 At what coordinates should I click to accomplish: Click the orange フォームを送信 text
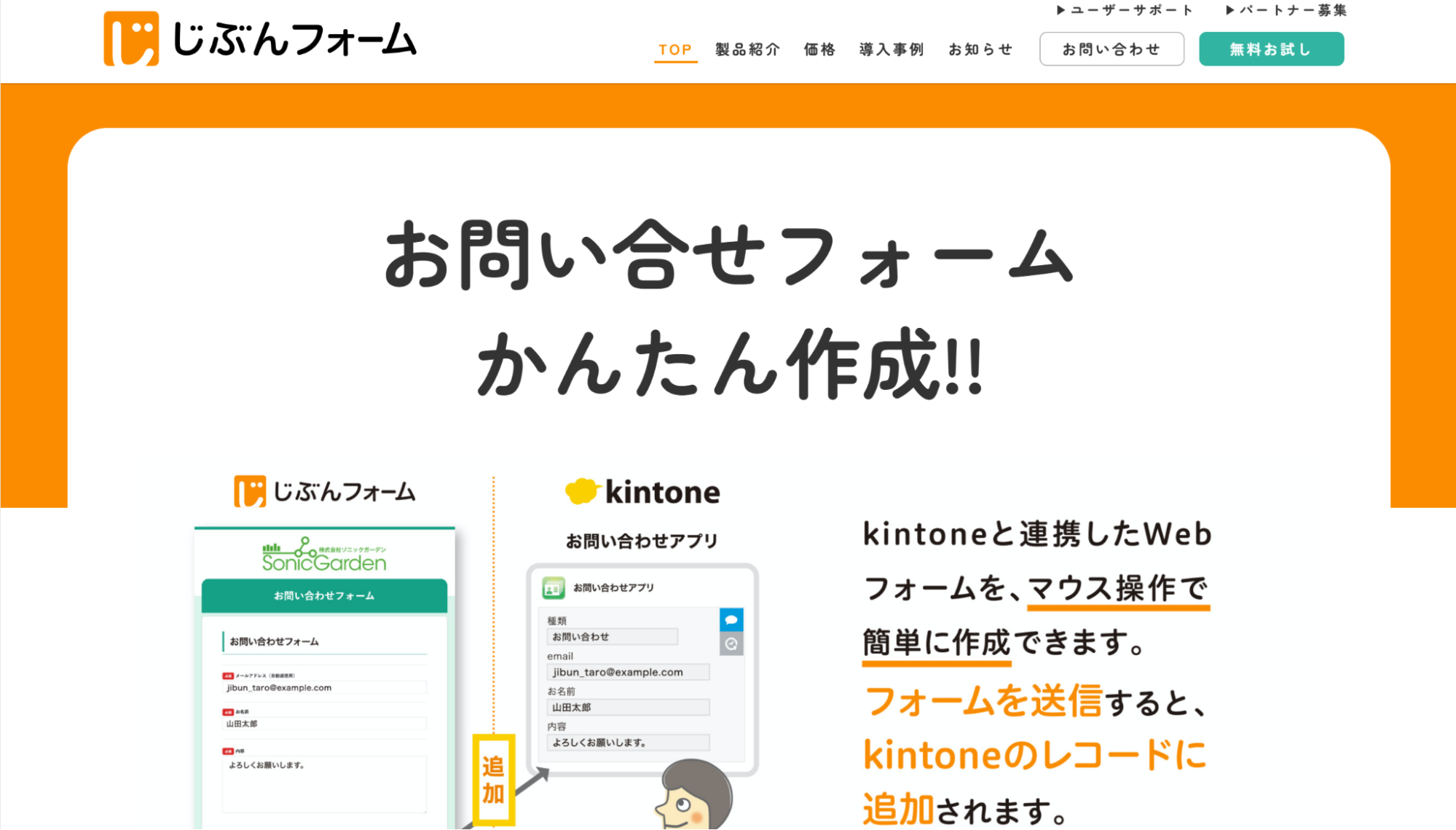tap(983, 701)
